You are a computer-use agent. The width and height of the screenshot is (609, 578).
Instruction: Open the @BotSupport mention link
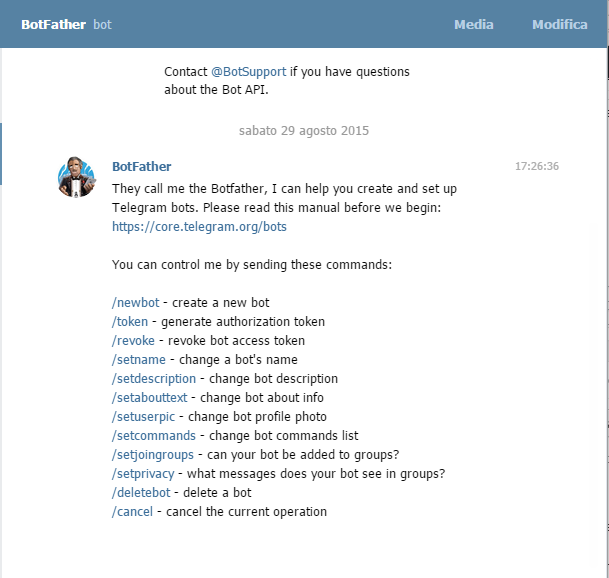[249, 72]
